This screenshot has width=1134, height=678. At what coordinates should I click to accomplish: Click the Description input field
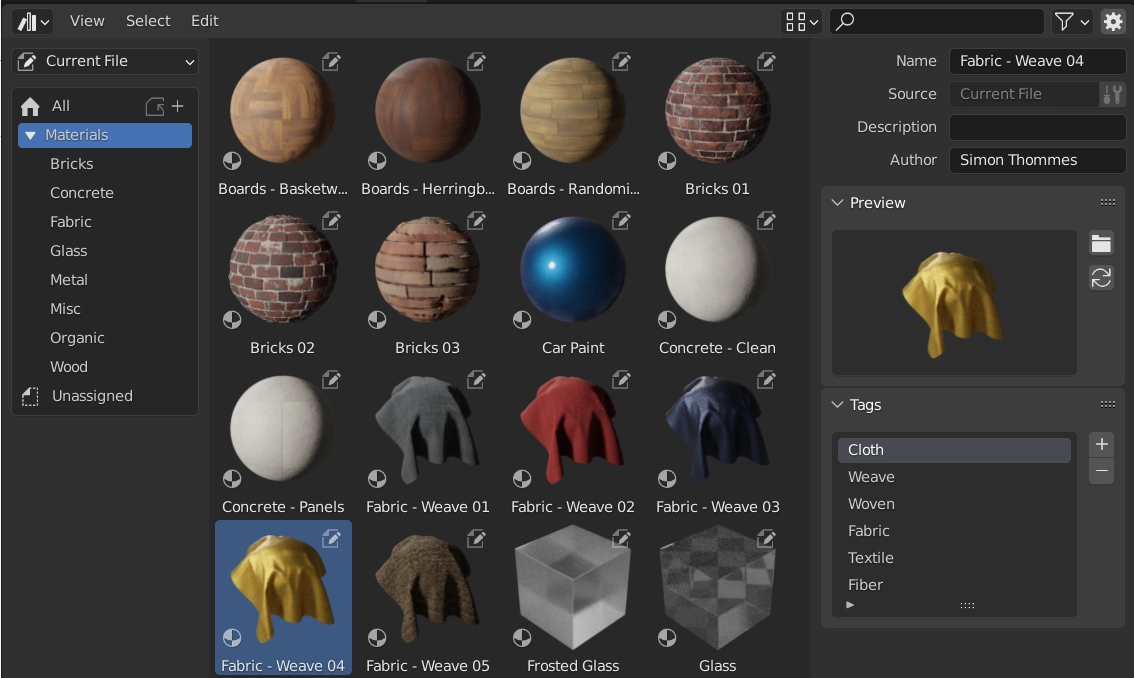pos(1037,127)
